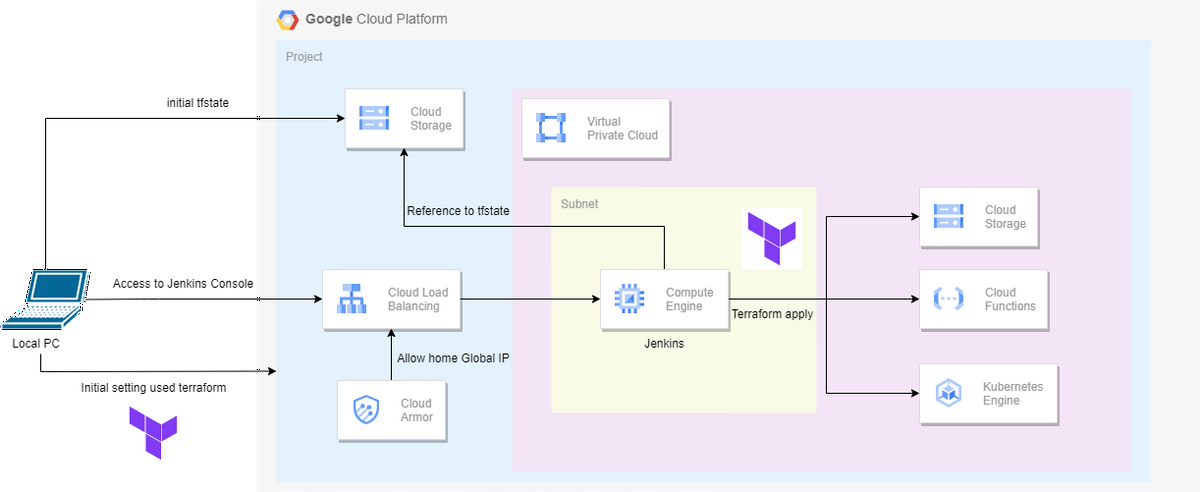Select the 'Cloud Armor' text
Viewport: 1200px width, 492px height.
416,410
